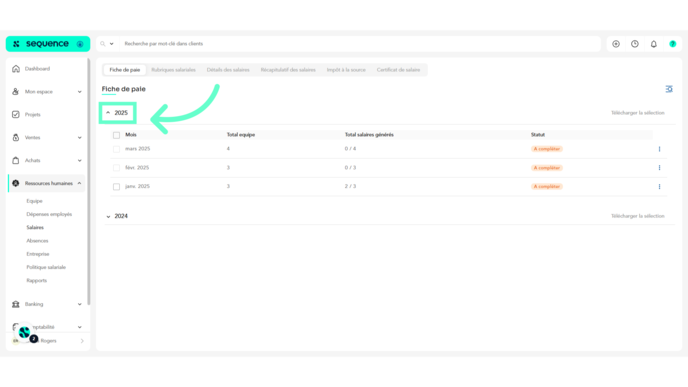Screen dimensions: 688x387
Task: Switch to Détails des salaires tab
Action: (228, 70)
